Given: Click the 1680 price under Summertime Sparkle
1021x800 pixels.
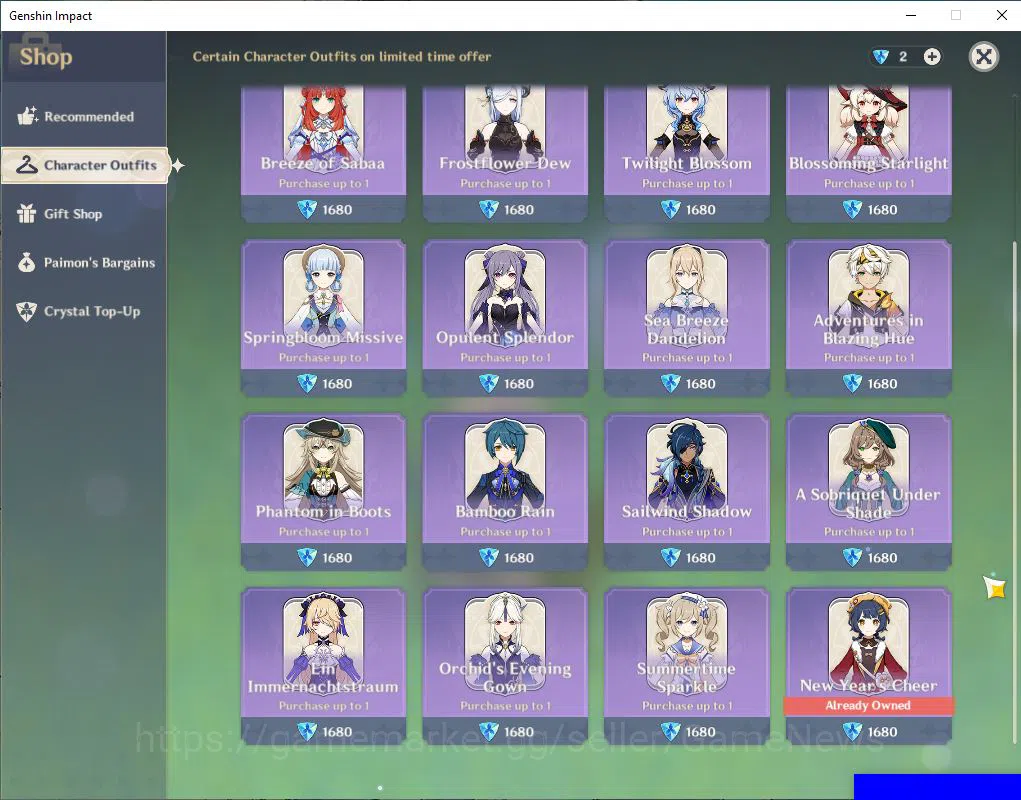Looking at the screenshot, I should click(x=700, y=732).
